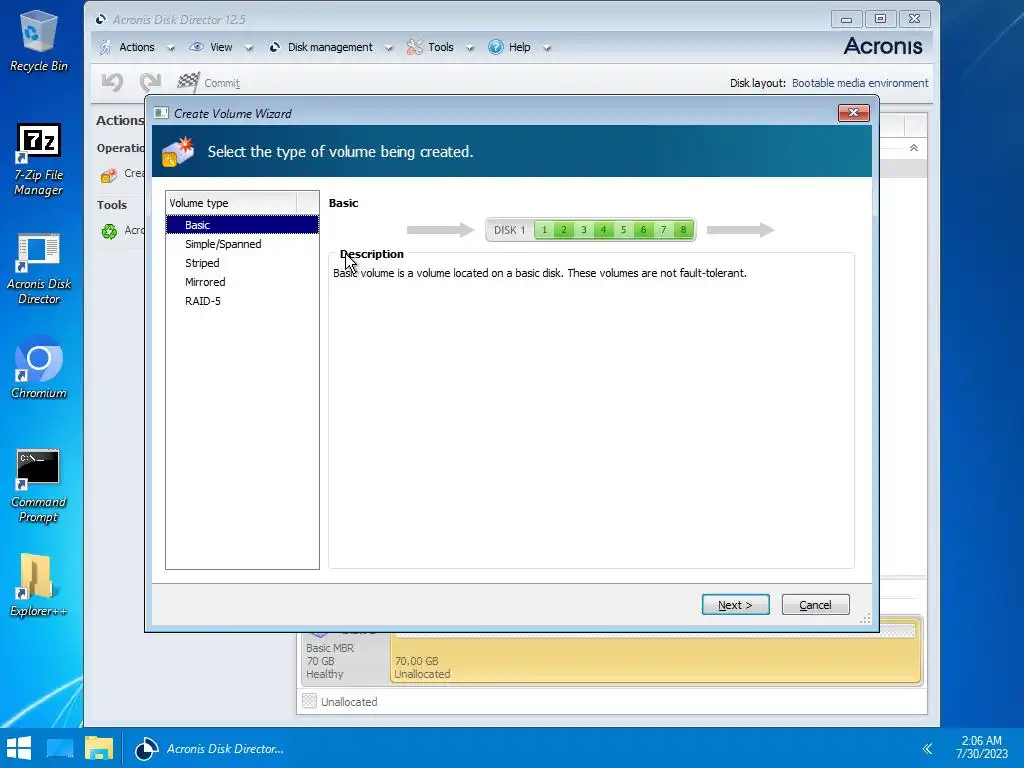The height and width of the screenshot is (768, 1024).
Task: Click the Bootable media environment link
Action: (859, 83)
